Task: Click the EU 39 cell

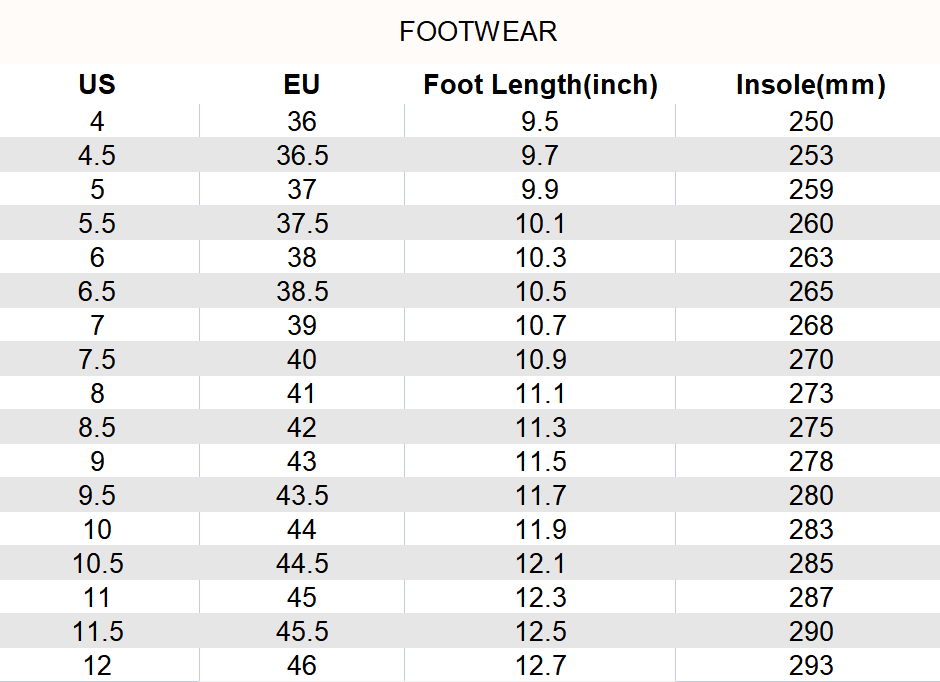Action: [x=302, y=326]
